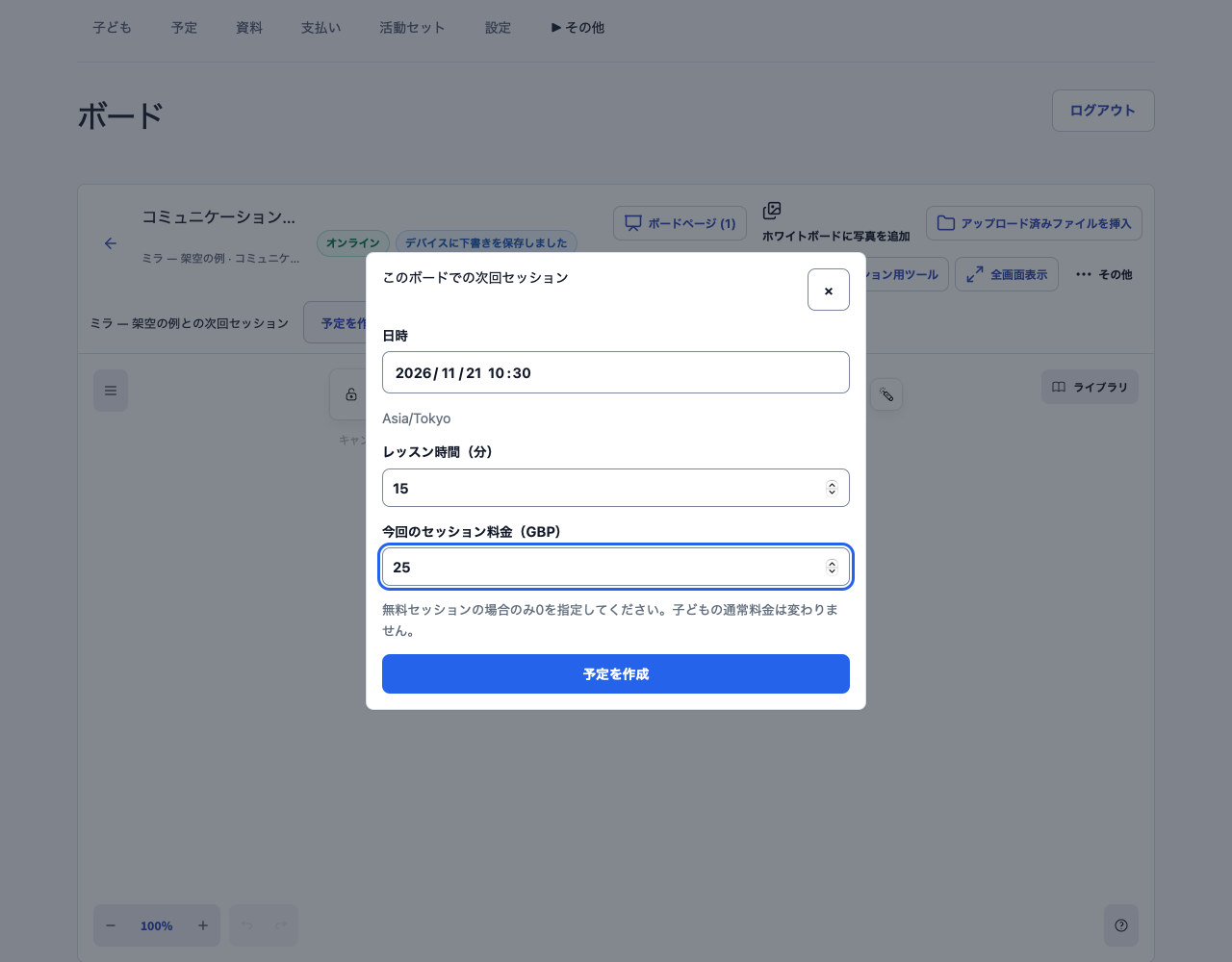The image size is (1232, 962).
Task: Click the オンライン status badge
Action: pyautogui.click(x=352, y=242)
